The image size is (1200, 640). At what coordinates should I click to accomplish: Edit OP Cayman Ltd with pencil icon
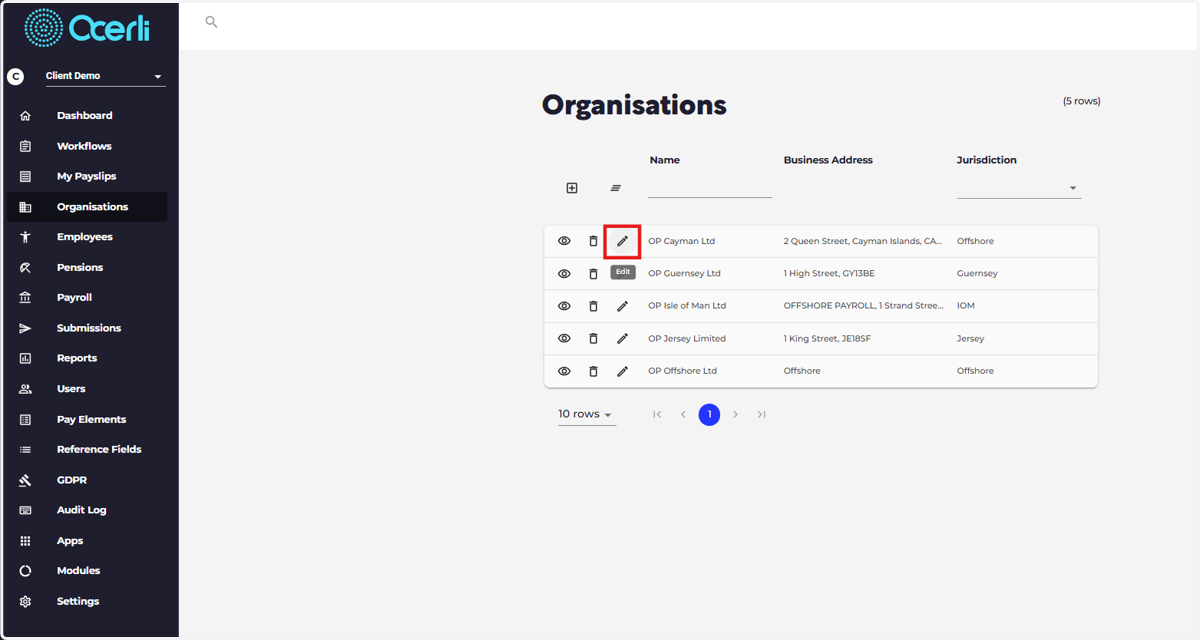tap(622, 241)
